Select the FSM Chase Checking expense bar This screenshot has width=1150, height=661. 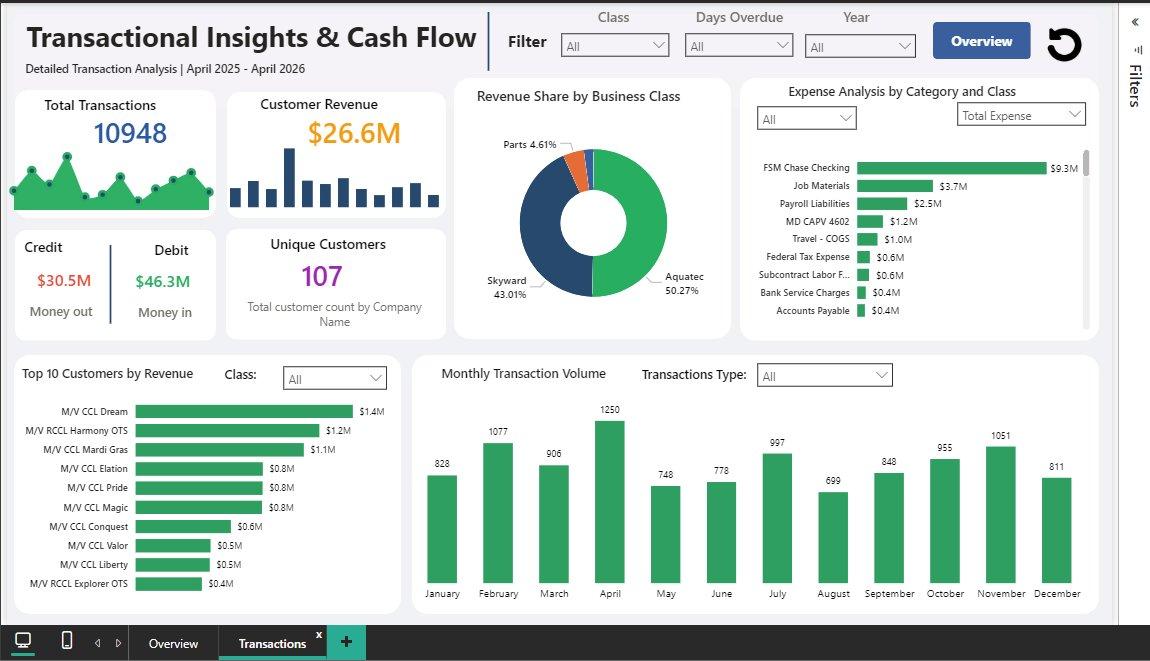(951, 168)
